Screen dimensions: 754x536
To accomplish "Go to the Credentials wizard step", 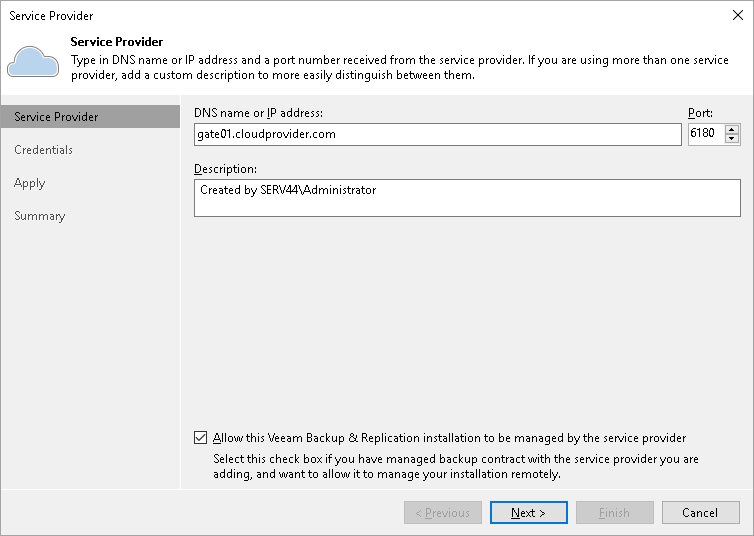I will click(43, 150).
